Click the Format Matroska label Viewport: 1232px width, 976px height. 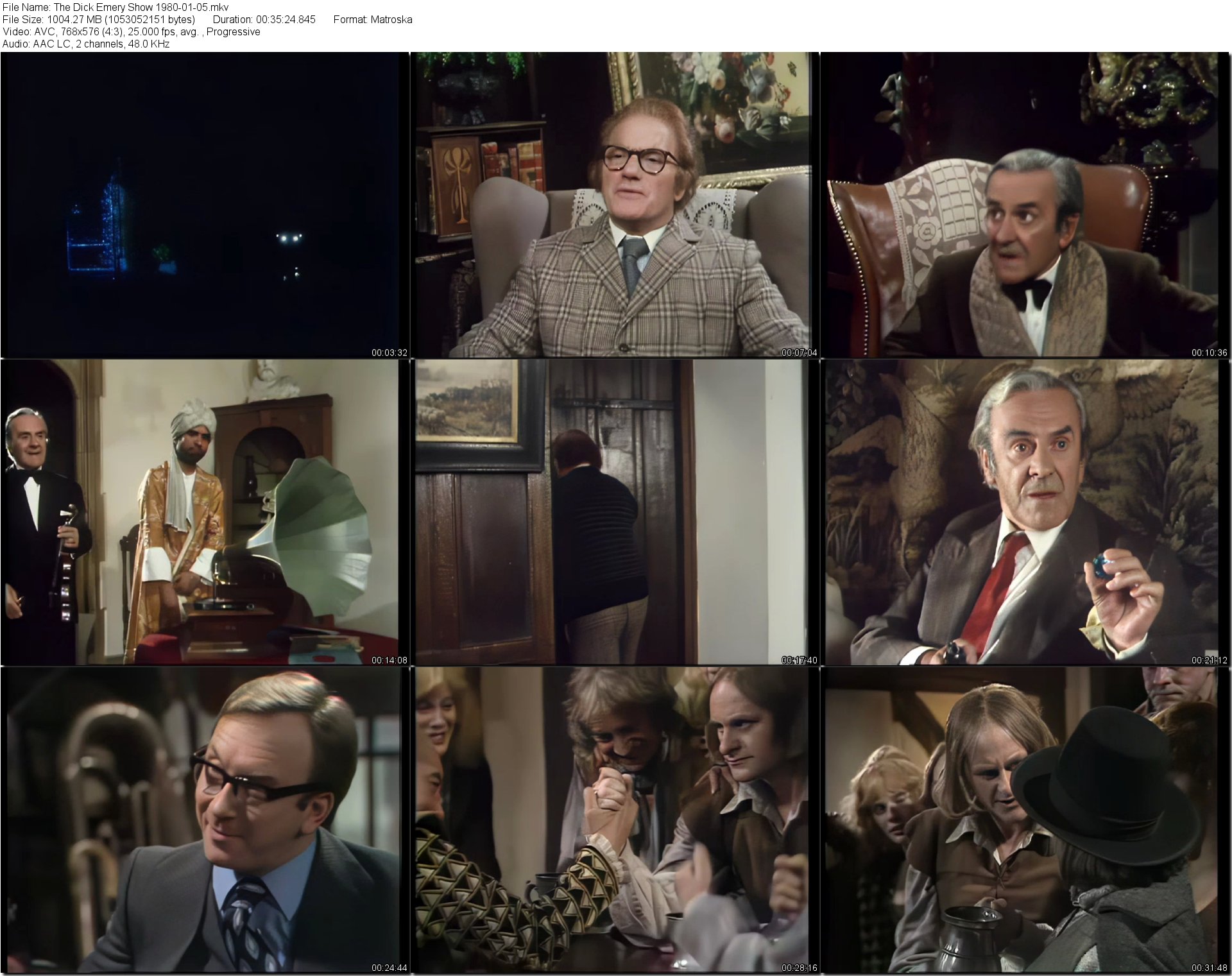pyautogui.click(x=373, y=19)
